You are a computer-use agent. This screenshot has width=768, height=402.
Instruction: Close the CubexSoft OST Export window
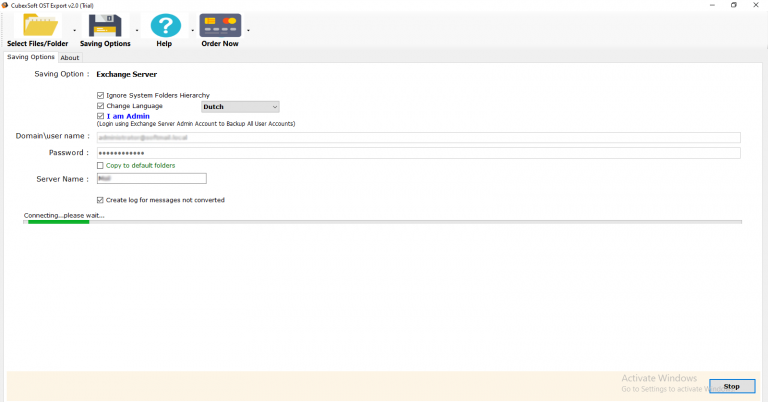(758, 5)
